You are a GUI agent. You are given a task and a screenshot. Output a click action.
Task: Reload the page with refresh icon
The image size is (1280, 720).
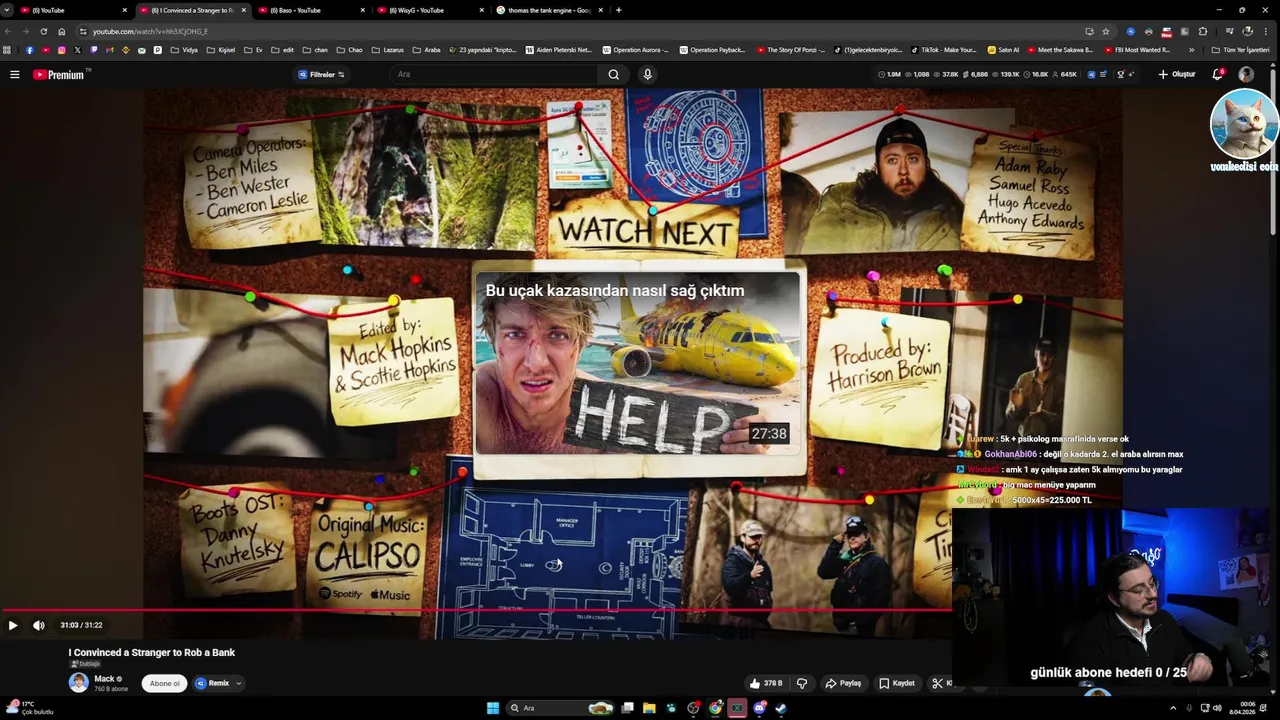[x=43, y=31]
